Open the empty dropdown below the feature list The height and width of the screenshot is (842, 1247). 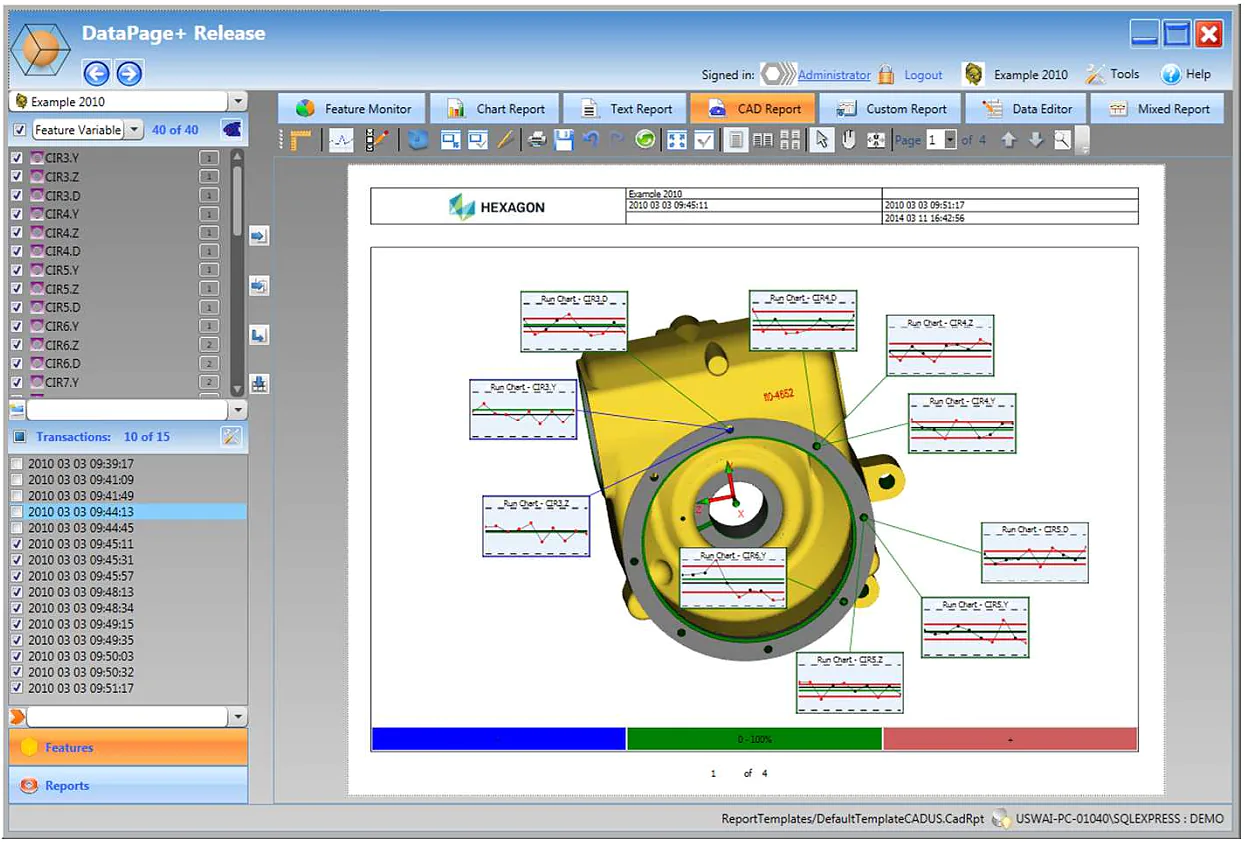[237, 410]
